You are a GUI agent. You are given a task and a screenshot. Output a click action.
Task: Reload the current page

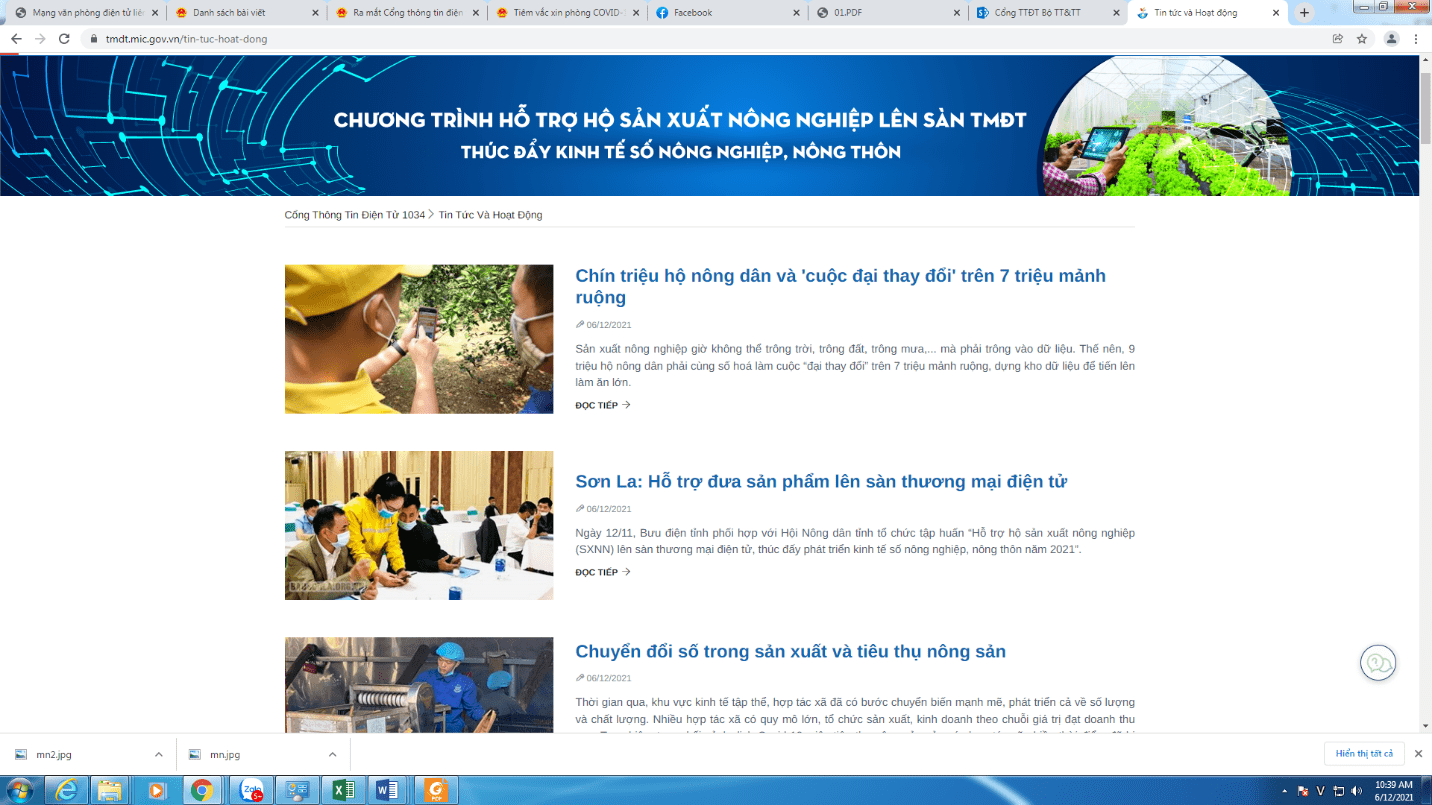tap(64, 39)
